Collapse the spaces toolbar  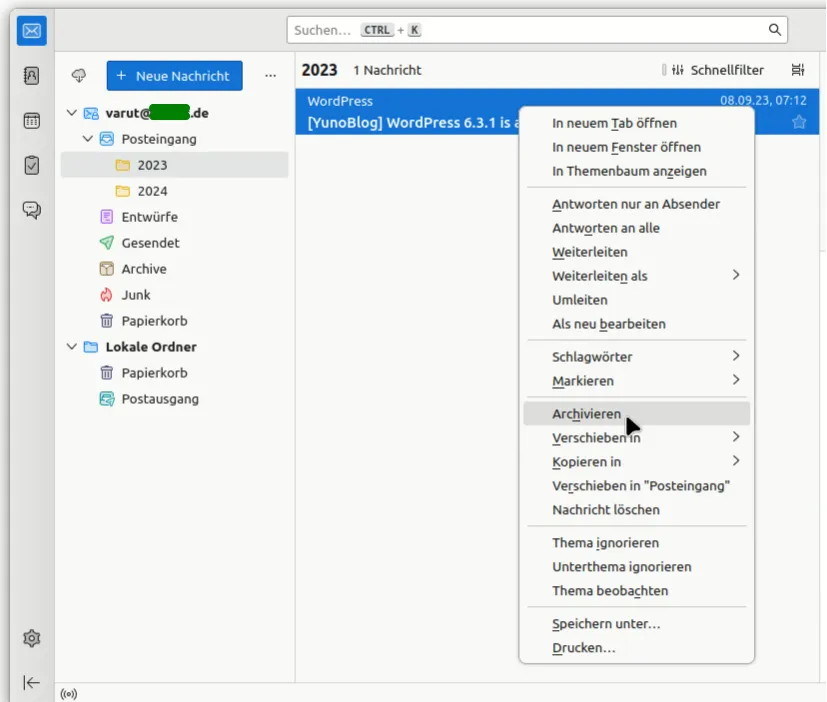pos(31,682)
